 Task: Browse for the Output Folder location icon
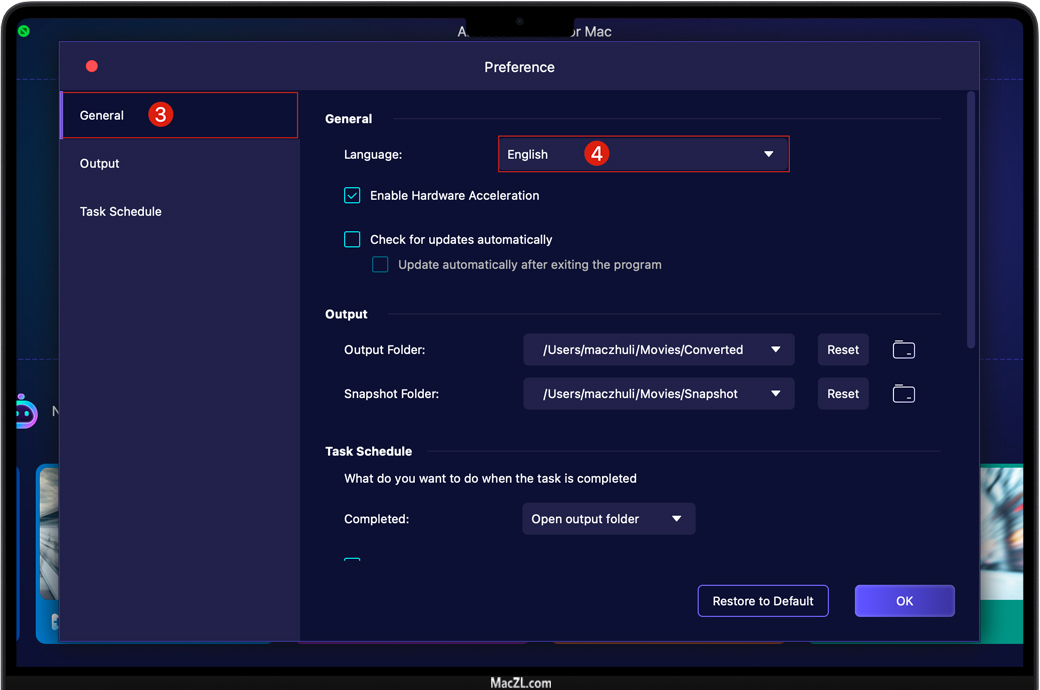903,350
